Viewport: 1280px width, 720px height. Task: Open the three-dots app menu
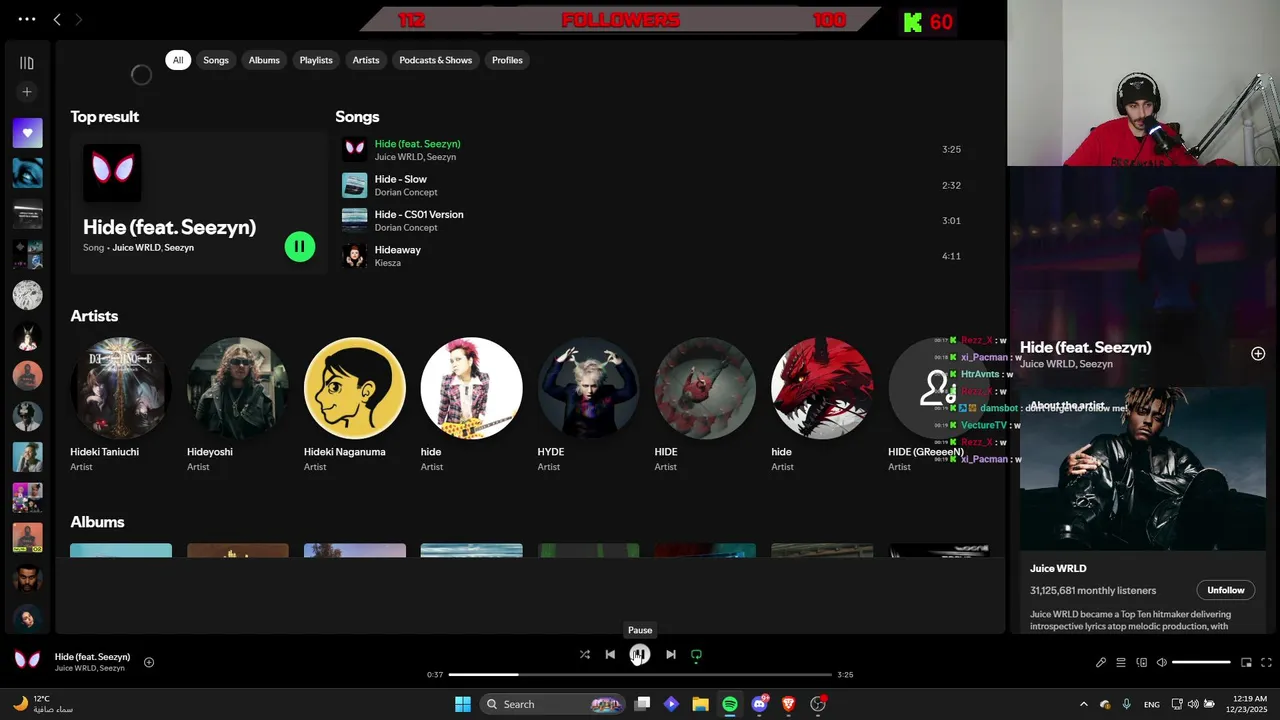27,19
